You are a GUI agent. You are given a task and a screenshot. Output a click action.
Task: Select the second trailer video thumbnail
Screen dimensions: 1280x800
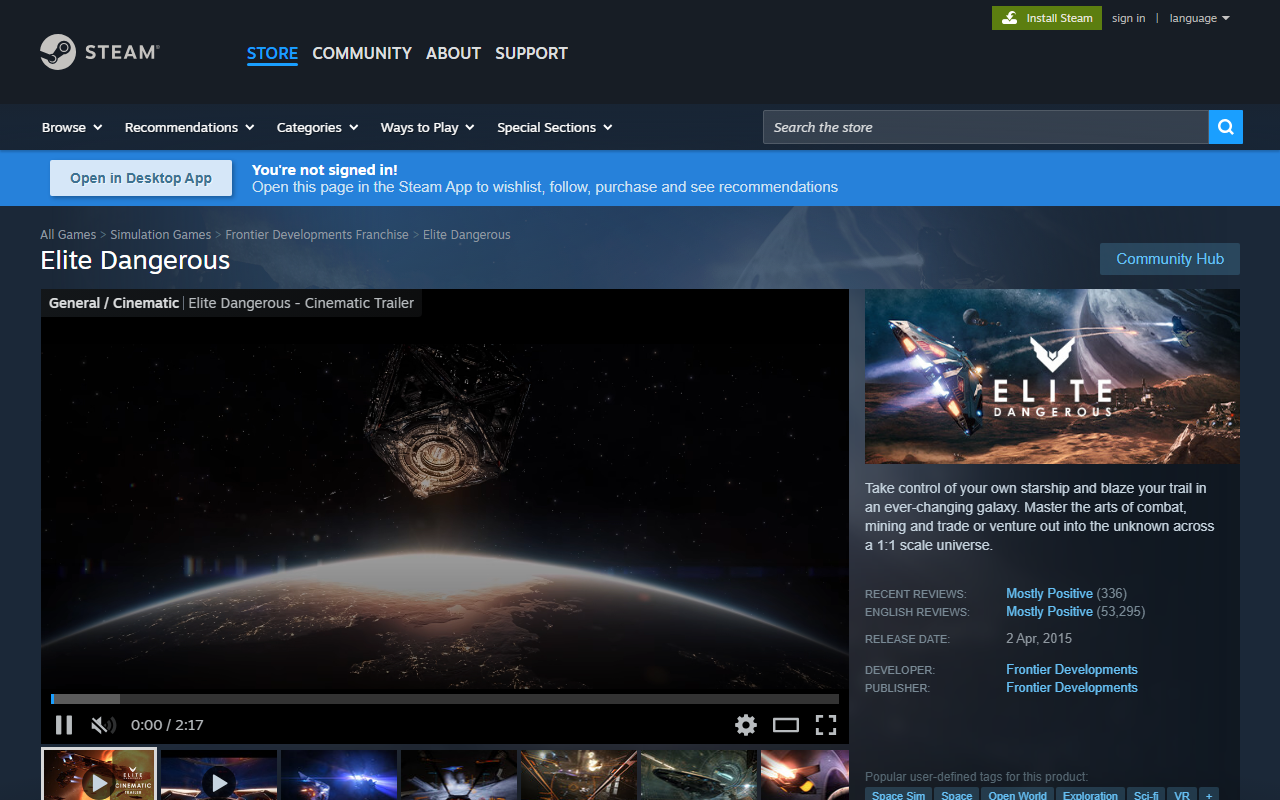pos(219,775)
